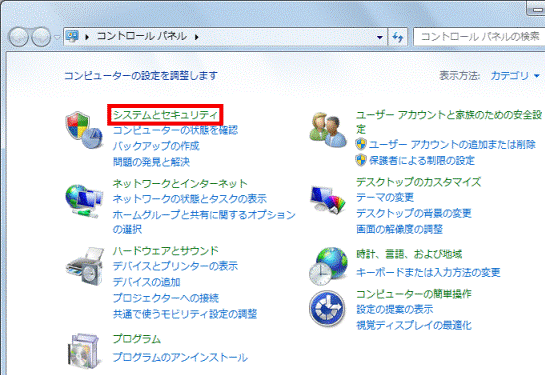Open 視覚ディスプレイの最適化 link
The width and height of the screenshot is (545, 375).
[414, 325]
